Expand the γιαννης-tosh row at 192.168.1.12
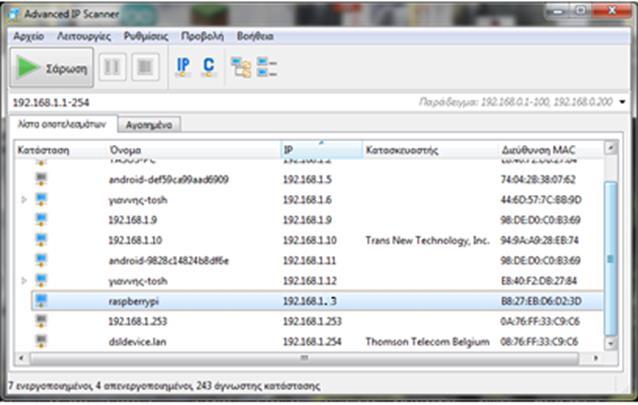Image resolution: width=638 pixels, height=405 pixels. 24,280
